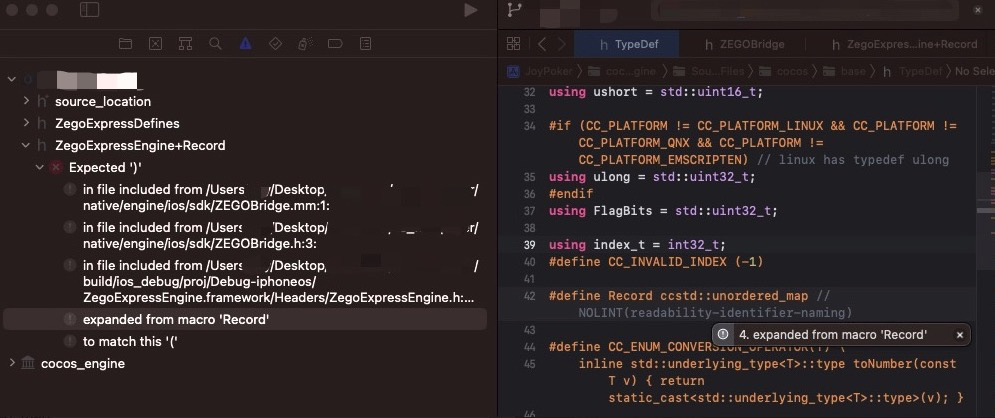The height and width of the screenshot is (418, 995).
Task: Click the red error icon beside Expected ')'
Action: [x=56, y=167]
